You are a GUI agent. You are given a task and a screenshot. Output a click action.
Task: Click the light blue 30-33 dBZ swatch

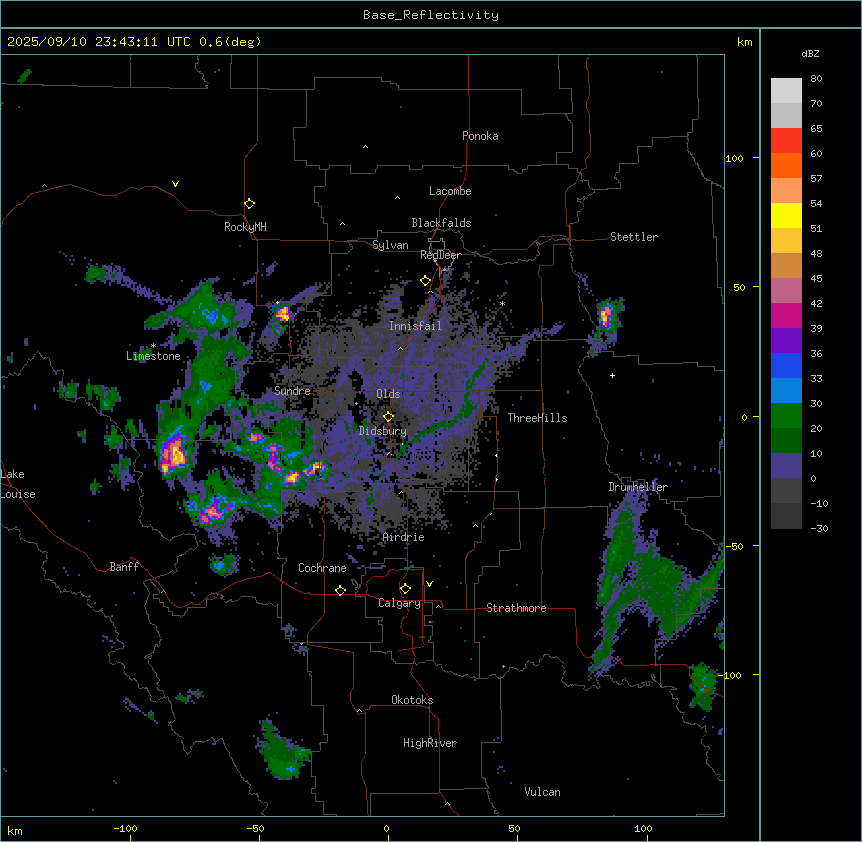point(786,391)
